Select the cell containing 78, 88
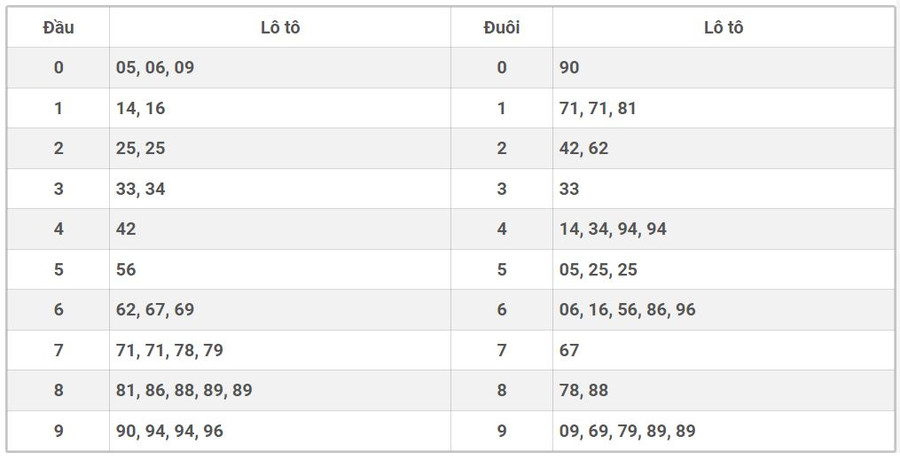The width and height of the screenshot is (900, 458). [x=584, y=390]
